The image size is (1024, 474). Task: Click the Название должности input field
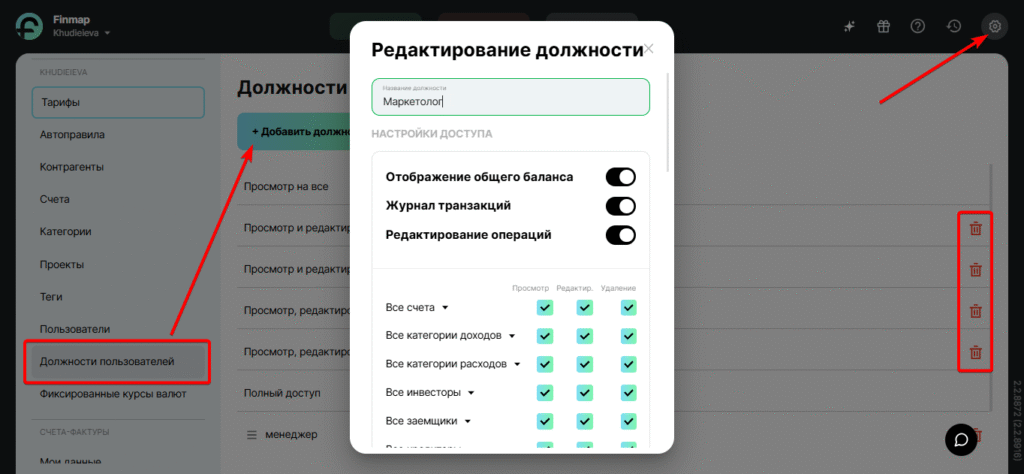[510, 100]
